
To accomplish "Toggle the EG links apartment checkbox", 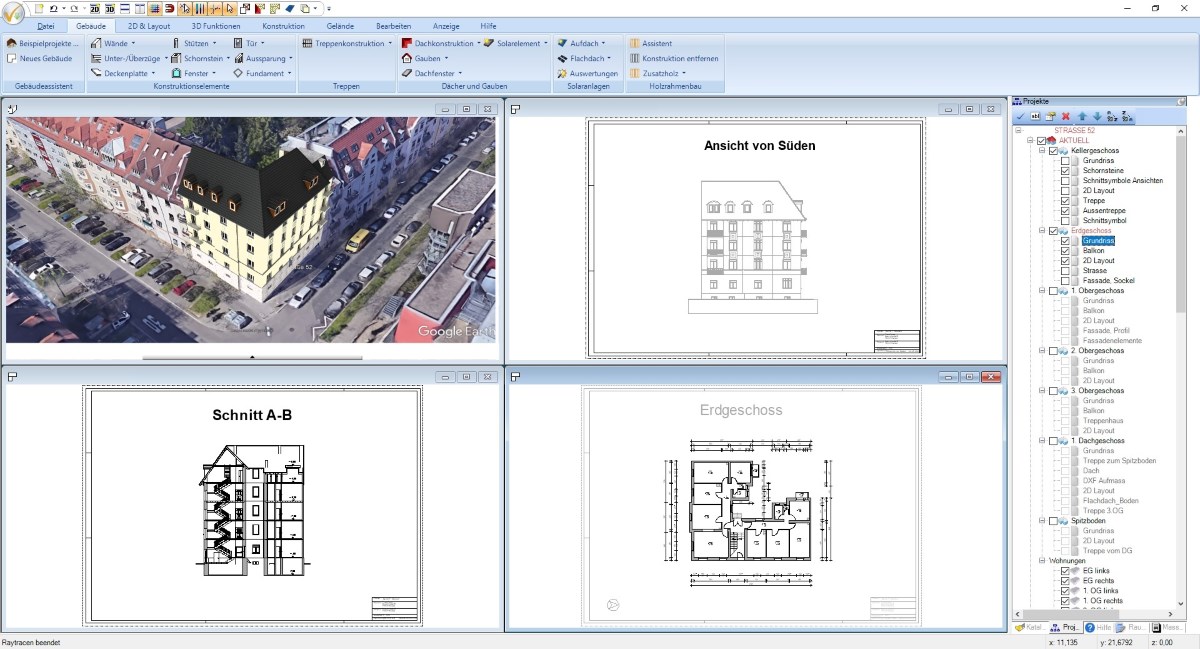I will (1065, 571).
